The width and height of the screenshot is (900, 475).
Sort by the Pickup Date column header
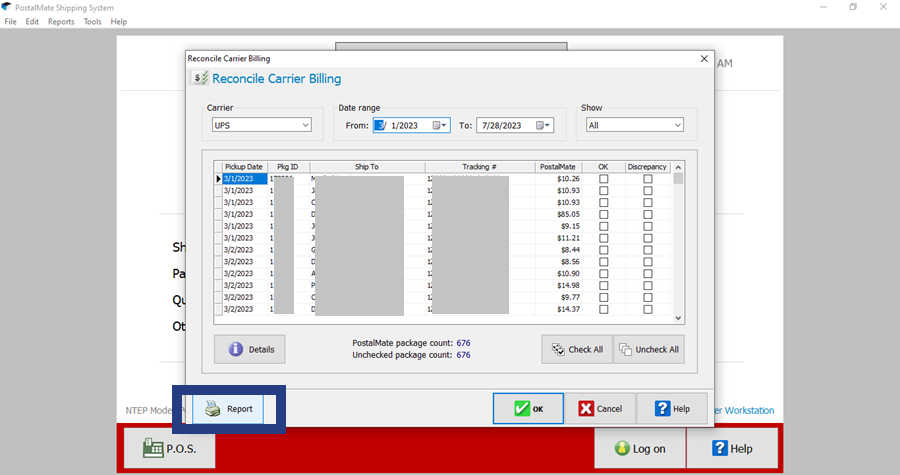(243, 167)
